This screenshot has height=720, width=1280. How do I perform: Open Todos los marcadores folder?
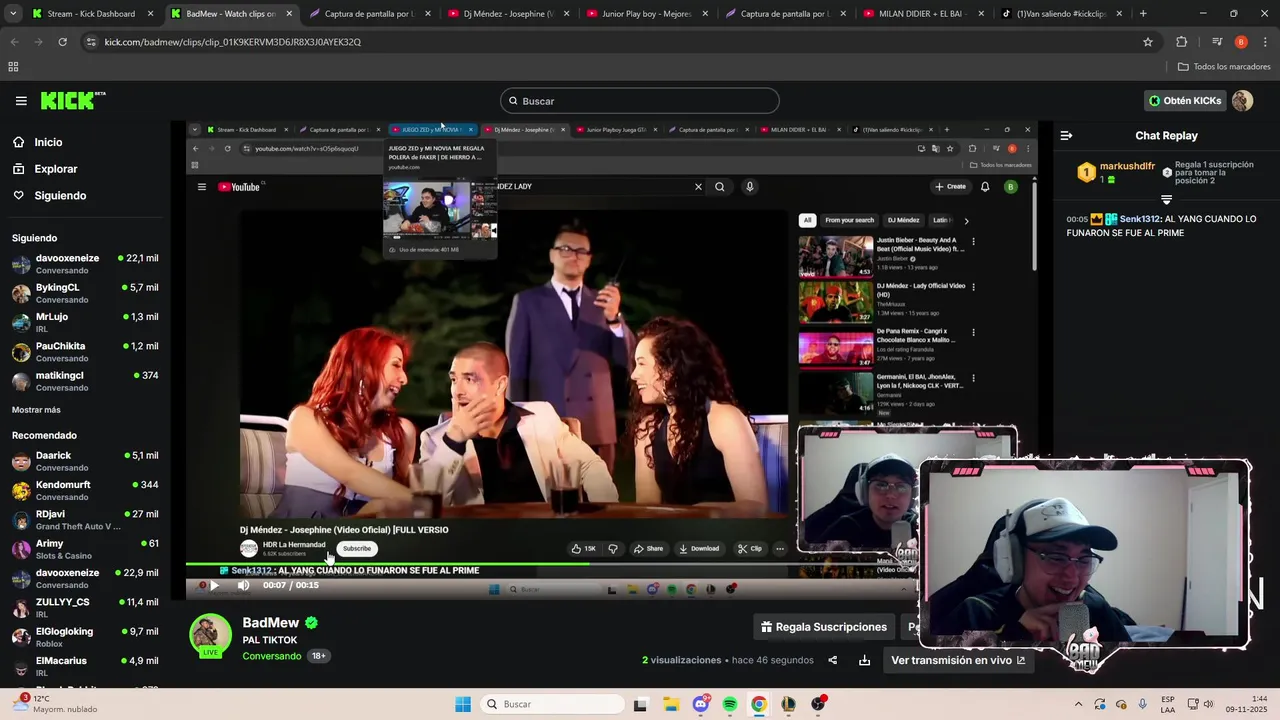[x=1224, y=67]
